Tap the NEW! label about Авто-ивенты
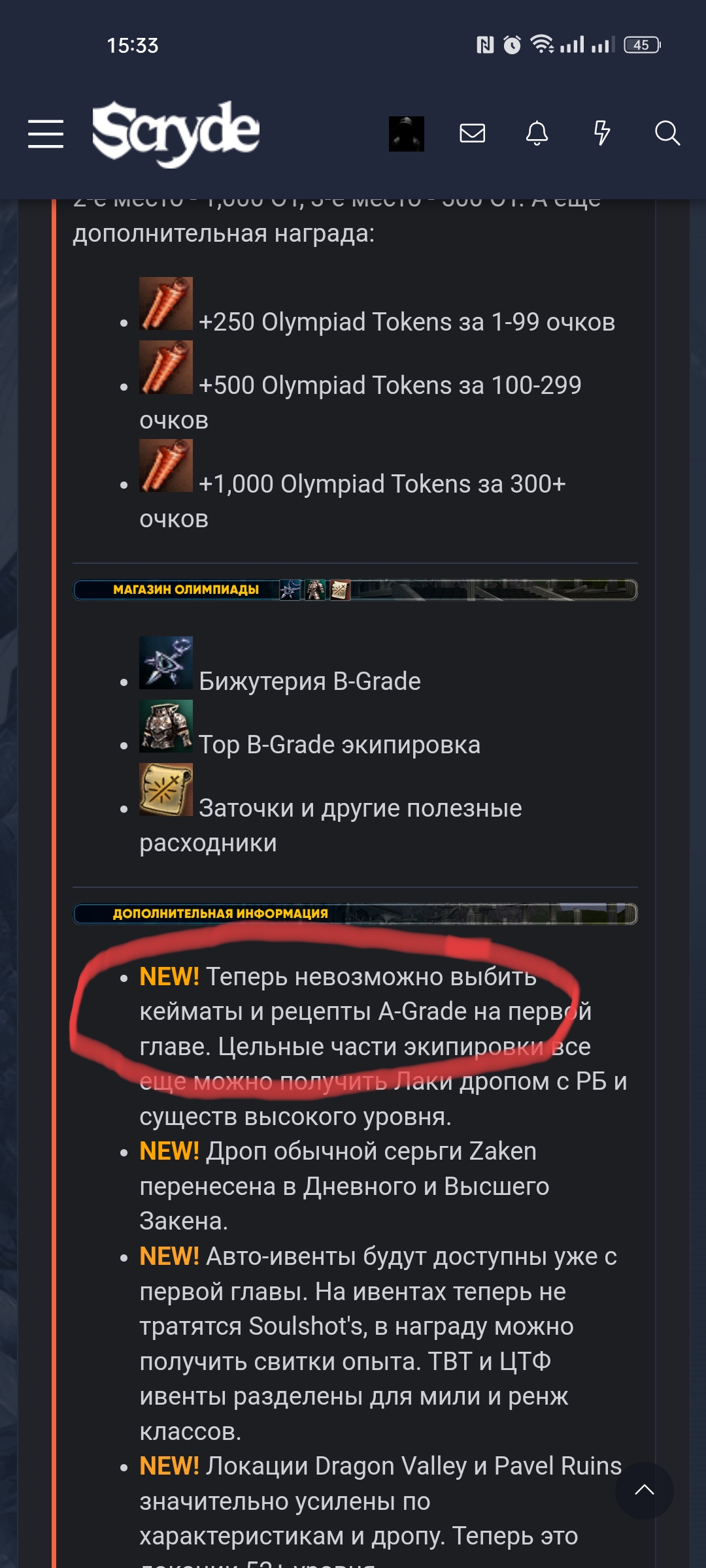The height and width of the screenshot is (1568, 706). click(x=169, y=1256)
